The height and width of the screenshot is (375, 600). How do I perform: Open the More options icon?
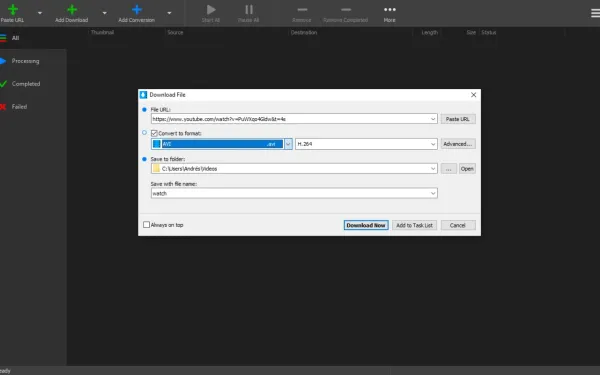tap(390, 10)
